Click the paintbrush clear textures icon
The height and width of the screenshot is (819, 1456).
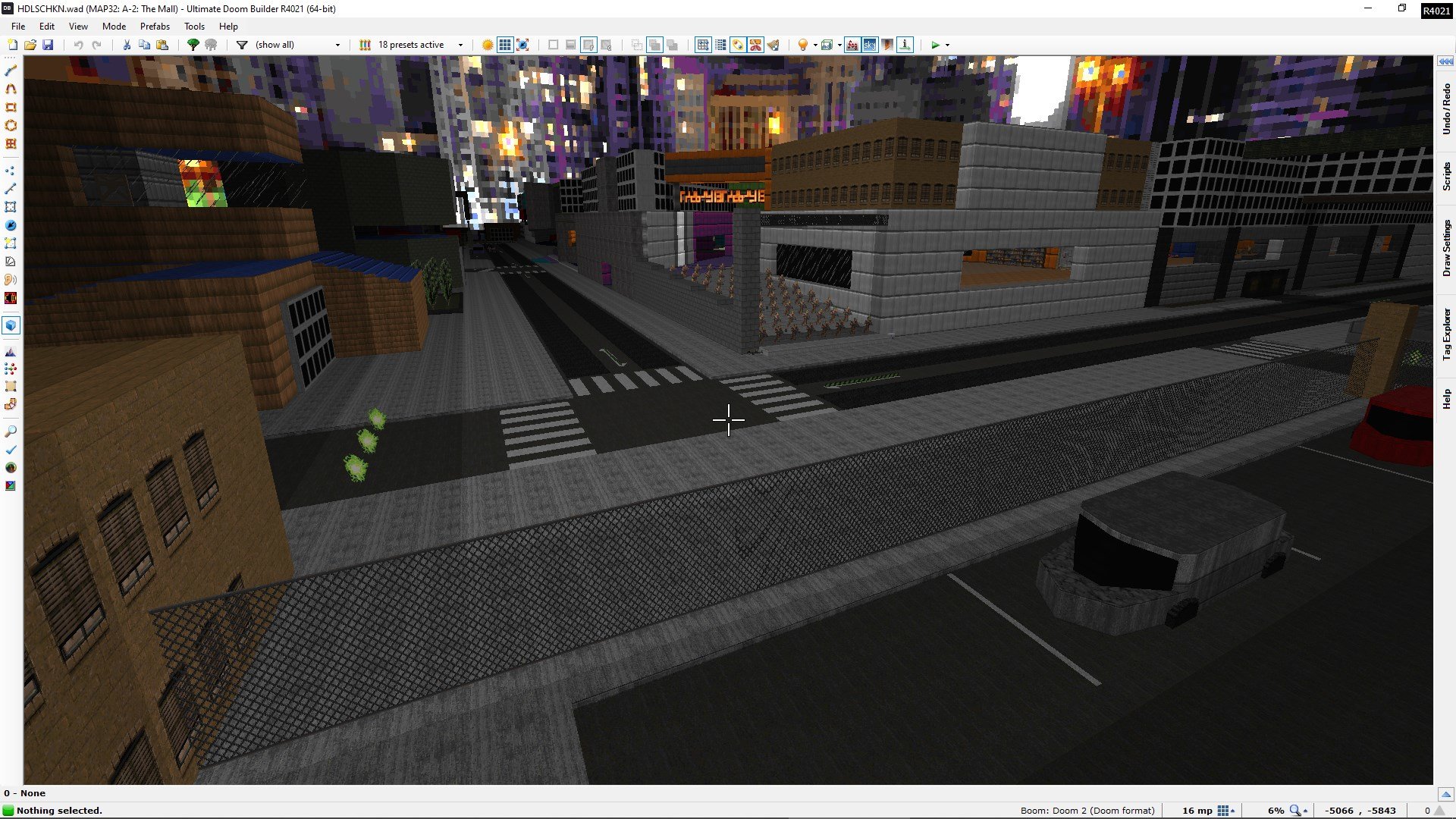tap(773, 45)
